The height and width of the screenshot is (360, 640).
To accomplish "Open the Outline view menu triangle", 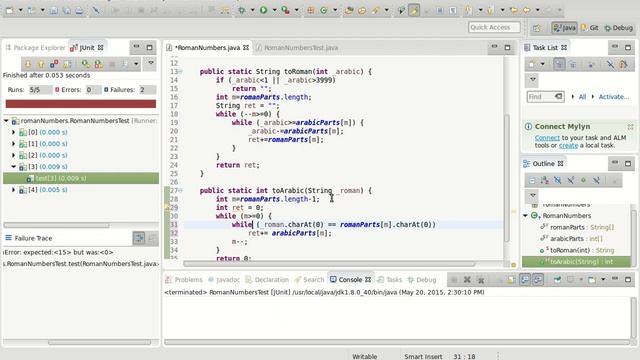I will tap(533, 195).
